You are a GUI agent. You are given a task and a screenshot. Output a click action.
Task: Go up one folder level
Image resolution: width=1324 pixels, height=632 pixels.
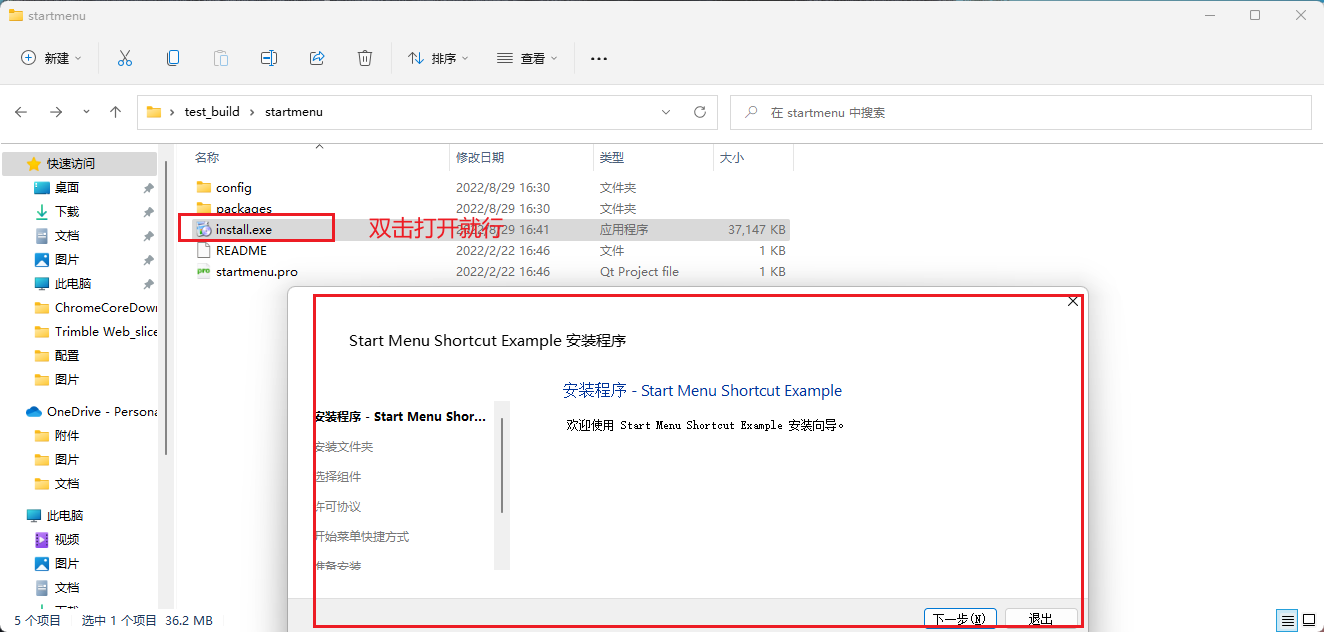[x=116, y=112]
